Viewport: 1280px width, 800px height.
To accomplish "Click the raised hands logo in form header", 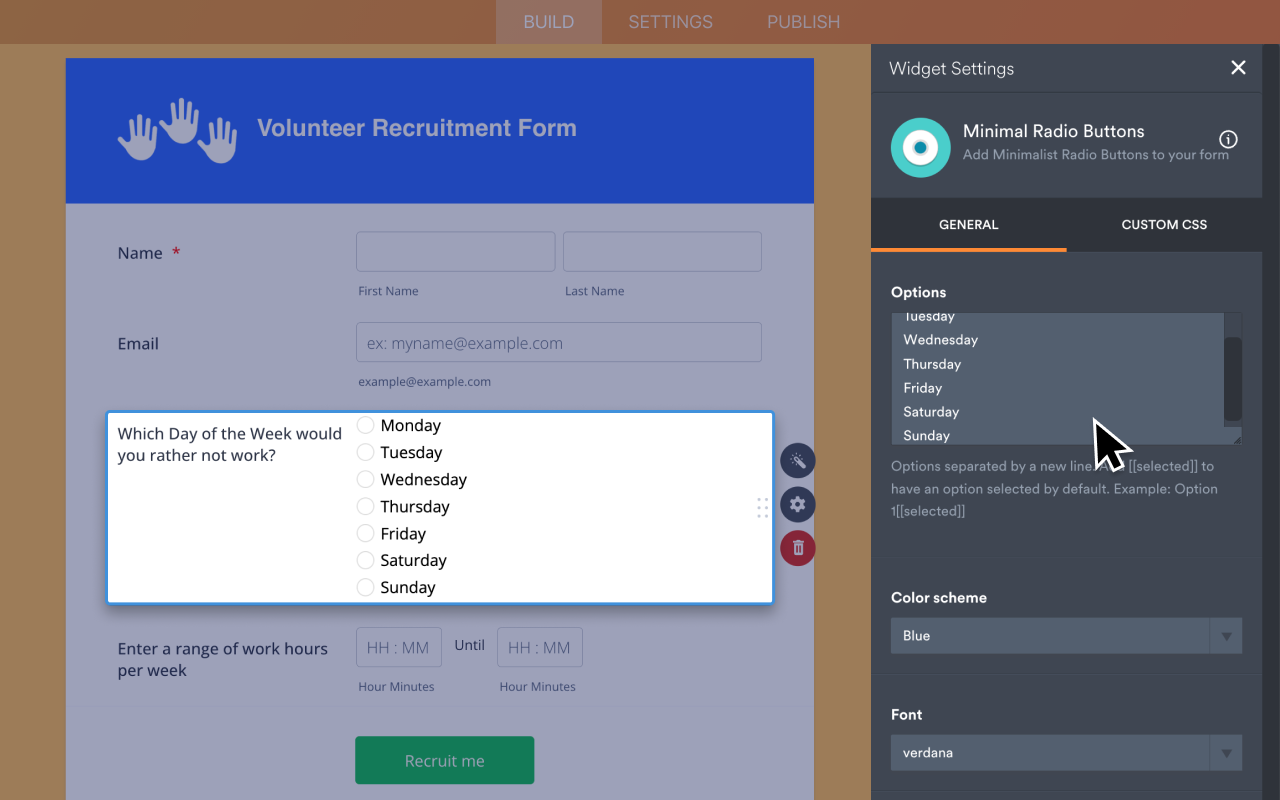I will click(x=177, y=128).
